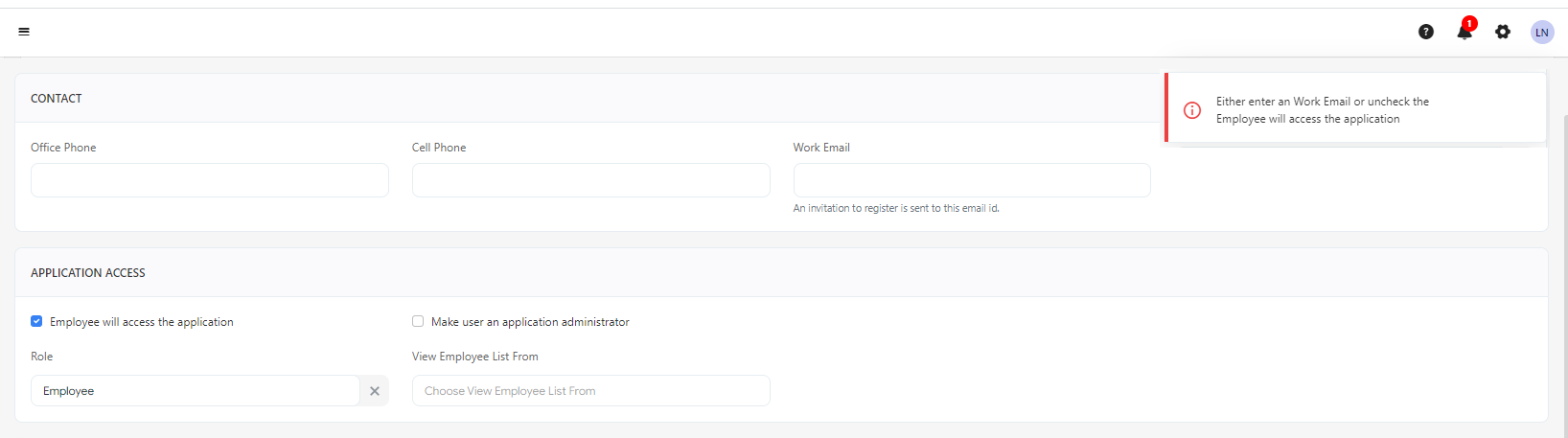
Task: Open the LN user avatar menu
Action: pyautogui.click(x=1542, y=32)
